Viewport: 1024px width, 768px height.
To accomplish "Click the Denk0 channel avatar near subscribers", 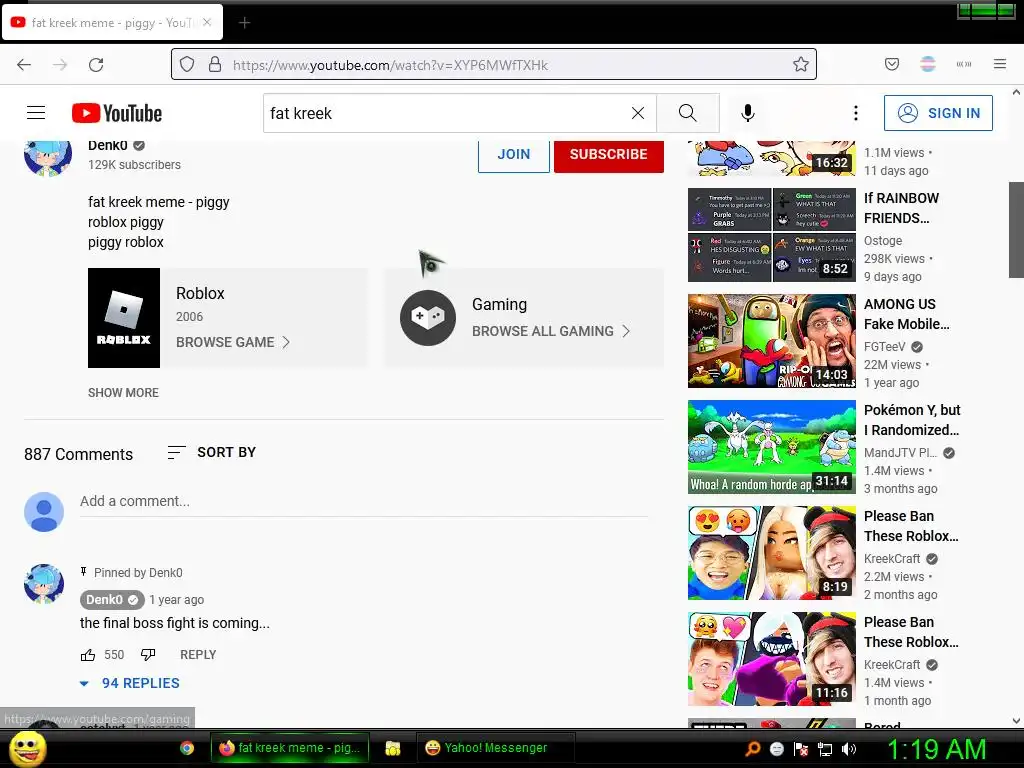I will 48,157.
